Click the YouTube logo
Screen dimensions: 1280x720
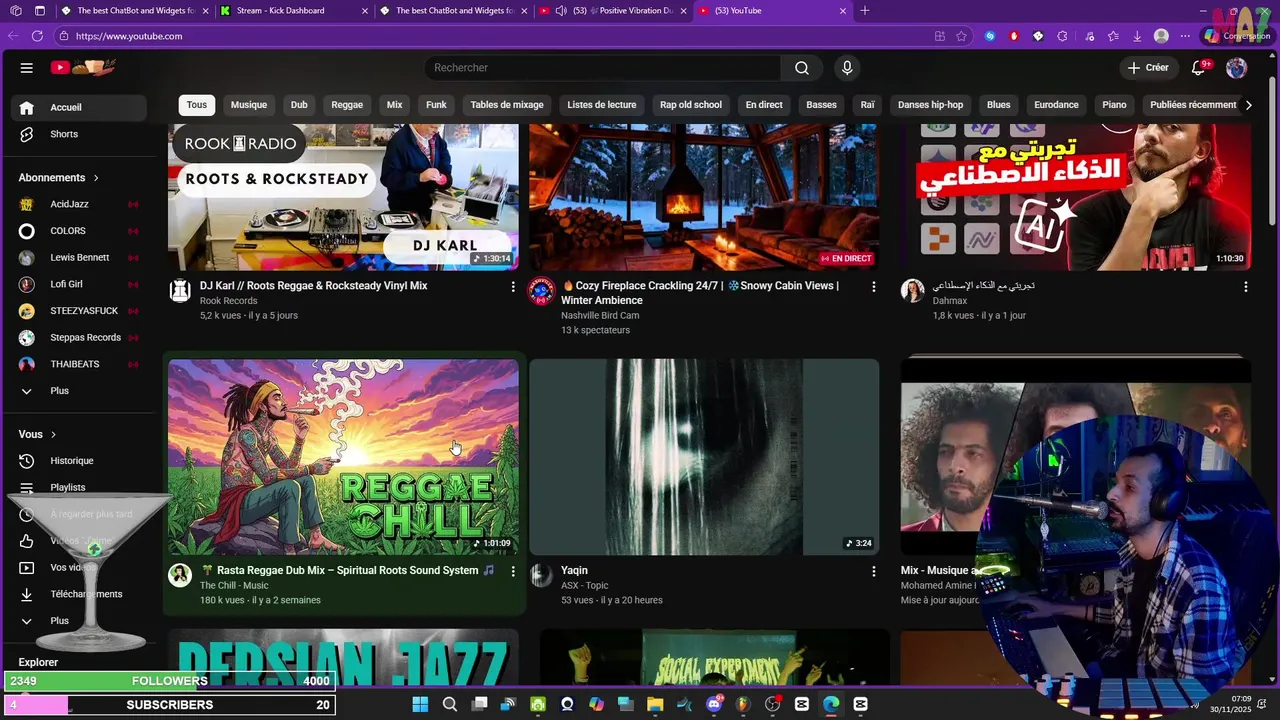[x=83, y=68]
